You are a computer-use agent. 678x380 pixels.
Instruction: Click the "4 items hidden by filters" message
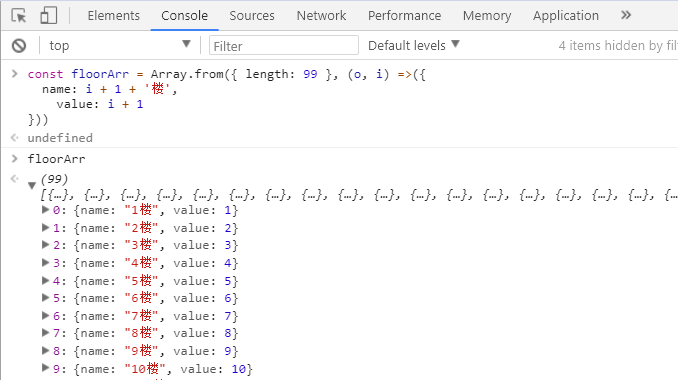click(618, 45)
